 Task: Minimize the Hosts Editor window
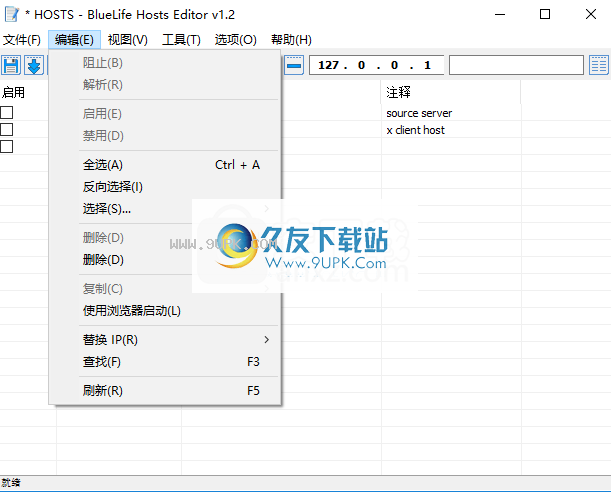(500, 14)
